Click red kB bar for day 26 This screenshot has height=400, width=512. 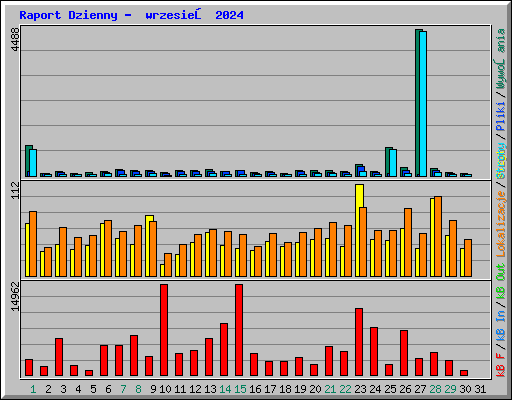coord(404,353)
